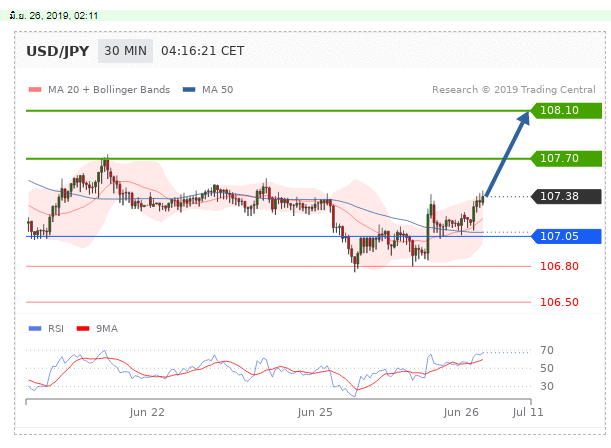Click the RSI 30 axis label
Image resolution: width=611 pixels, height=448 pixels.
click(x=547, y=386)
